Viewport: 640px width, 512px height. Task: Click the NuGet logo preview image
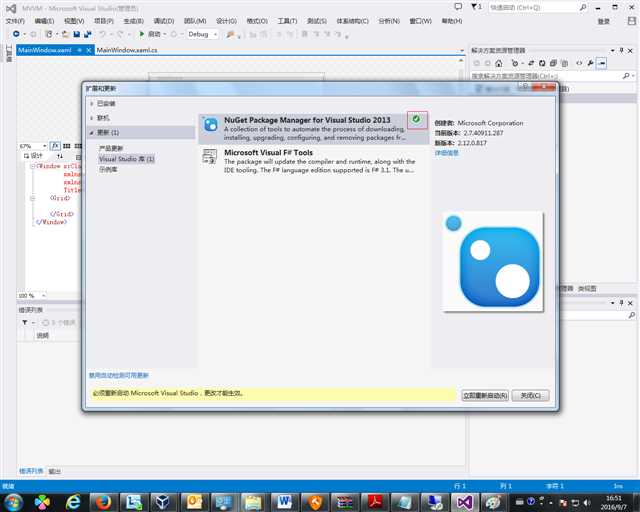pos(493,261)
